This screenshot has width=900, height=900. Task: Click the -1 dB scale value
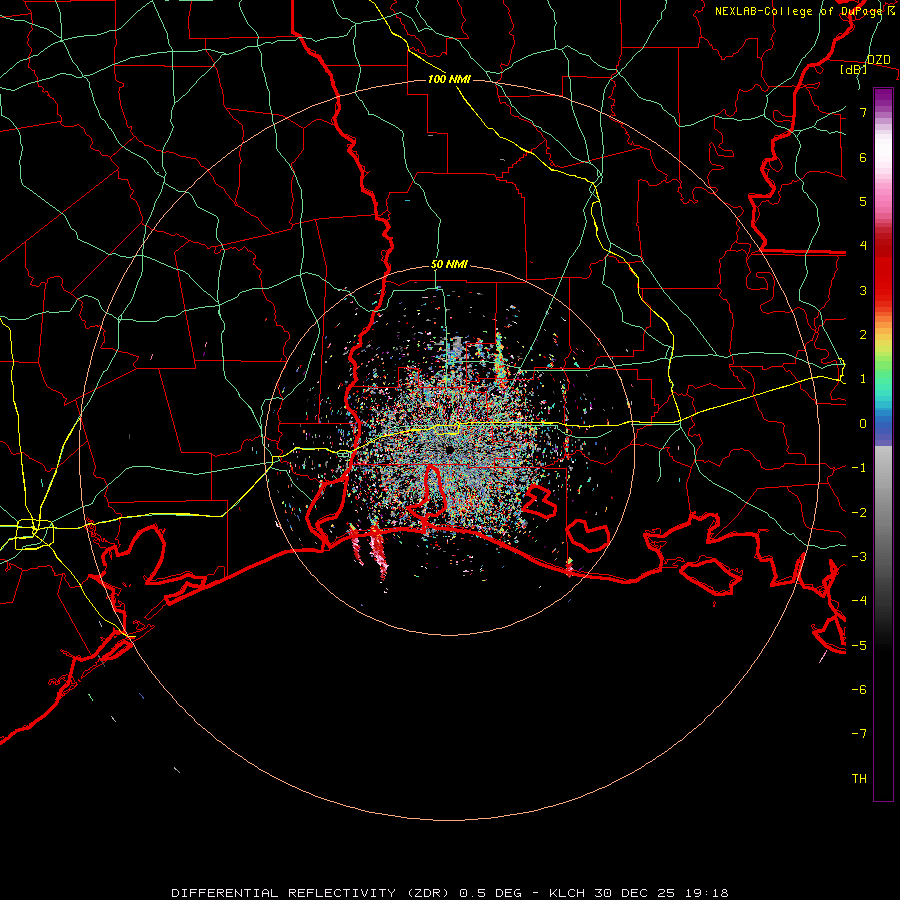click(859, 468)
